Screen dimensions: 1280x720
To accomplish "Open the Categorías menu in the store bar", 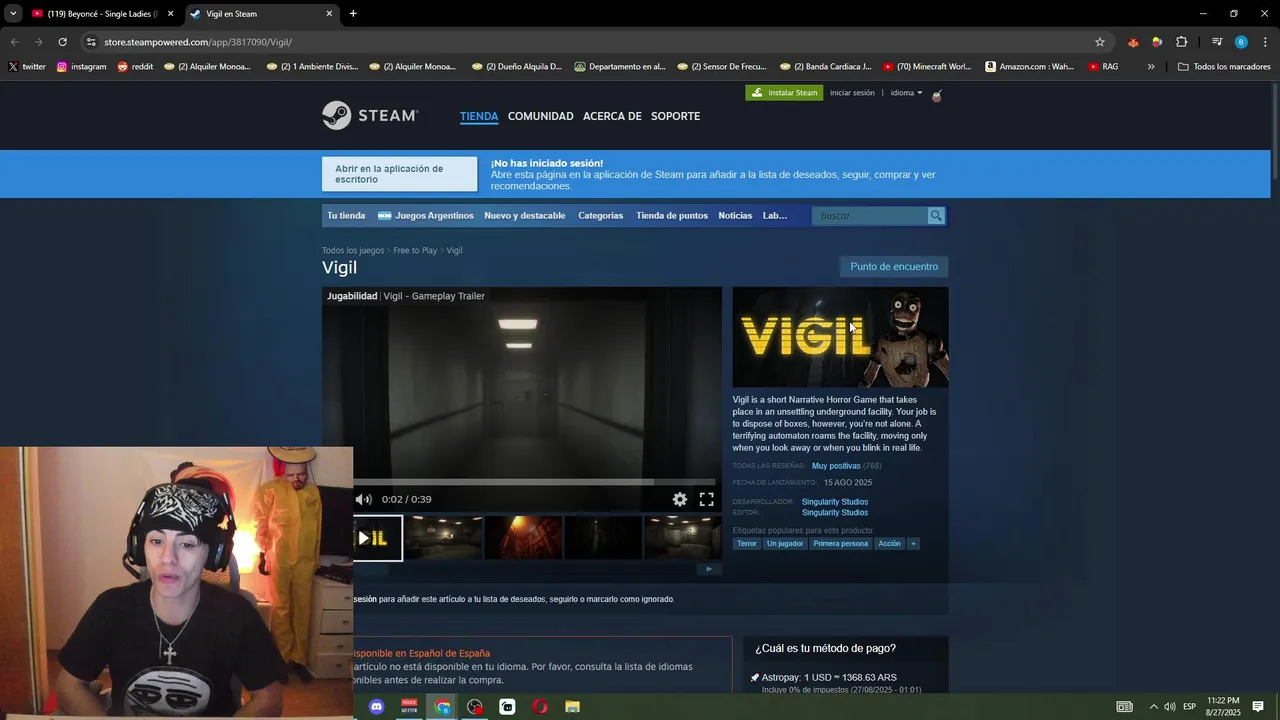I will pos(600,216).
